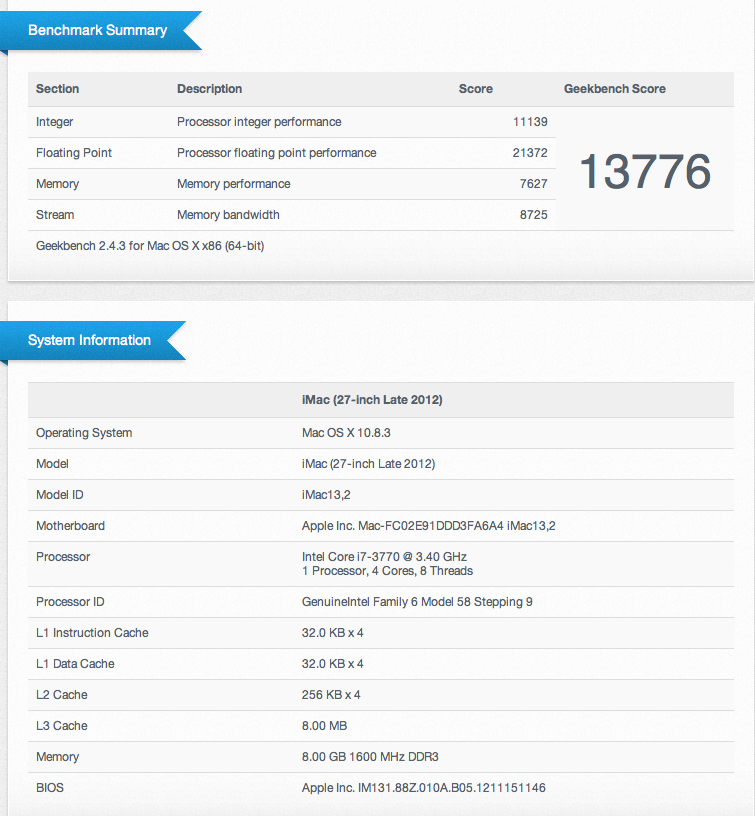Select the Floating Point score 21372

click(530, 153)
